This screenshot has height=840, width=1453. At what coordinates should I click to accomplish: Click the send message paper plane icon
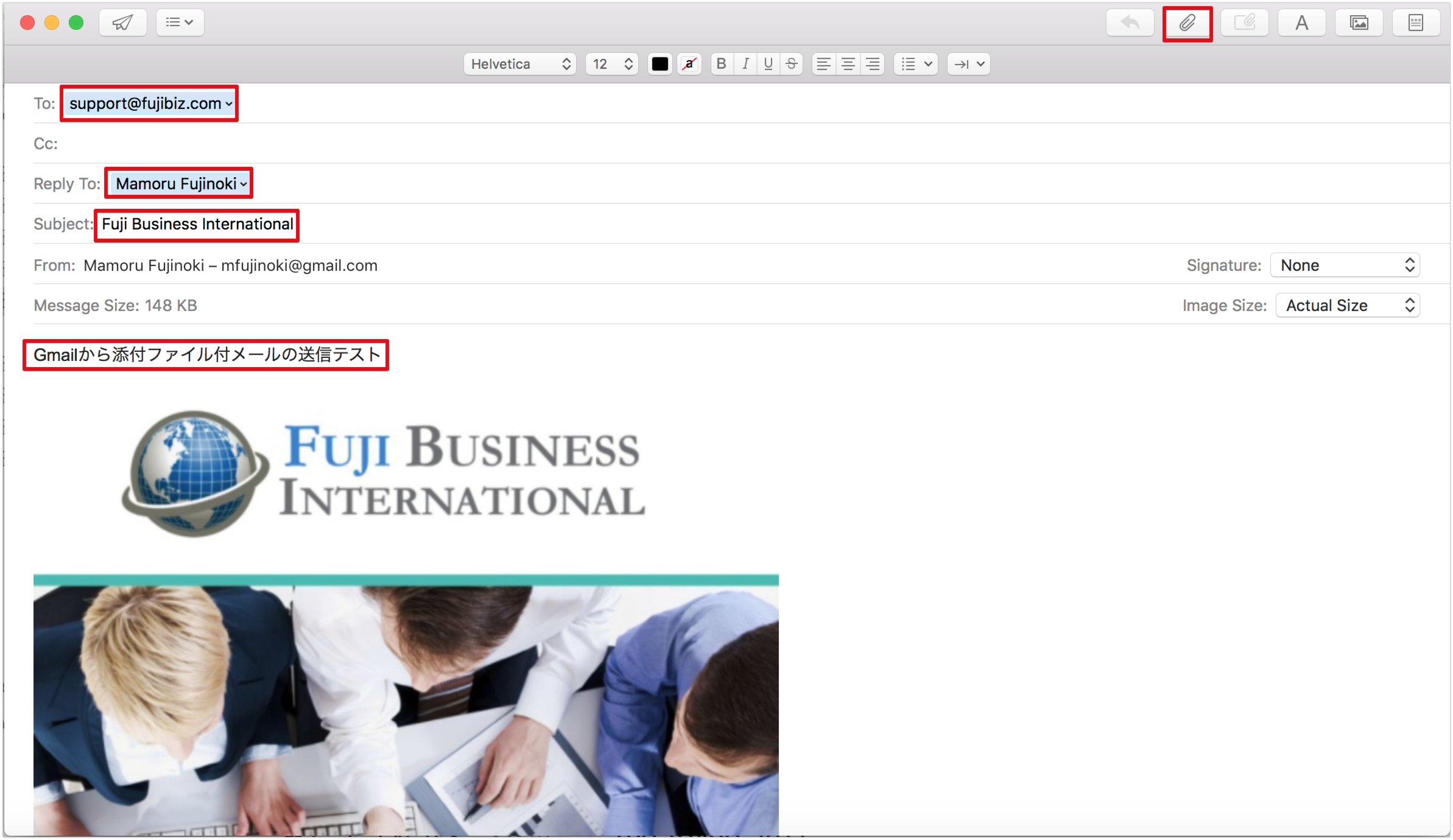122,23
